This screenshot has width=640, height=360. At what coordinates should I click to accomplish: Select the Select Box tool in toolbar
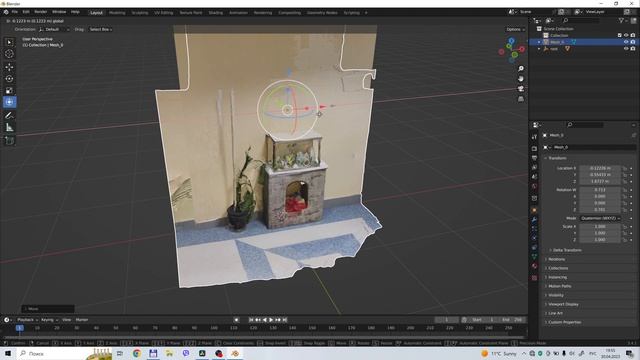coord(9,42)
